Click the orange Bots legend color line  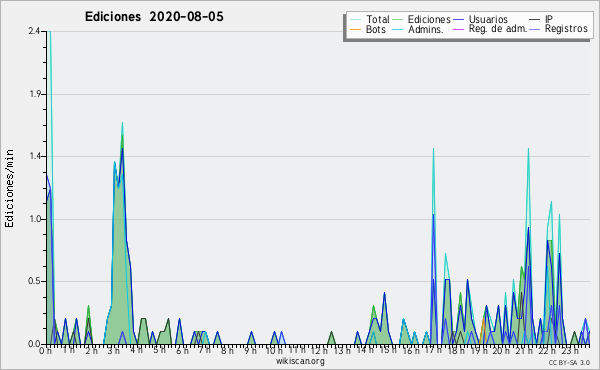point(355,29)
